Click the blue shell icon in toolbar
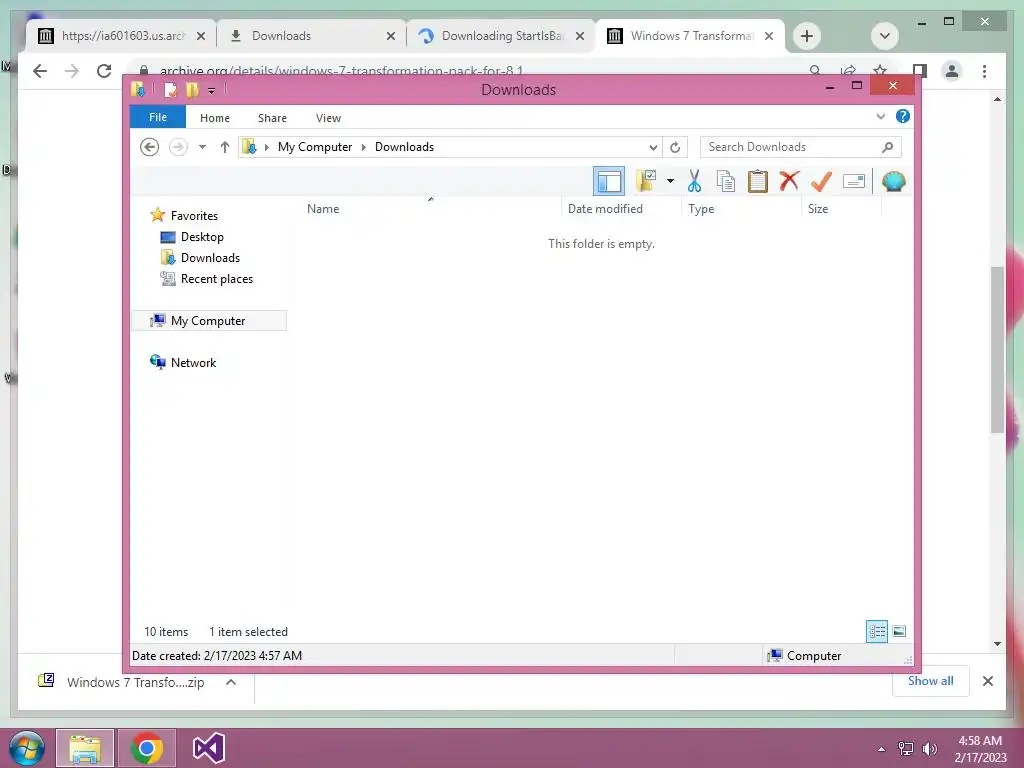Image resolution: width=1024 pixels, height=768 pixels. [x=893, y=181]
